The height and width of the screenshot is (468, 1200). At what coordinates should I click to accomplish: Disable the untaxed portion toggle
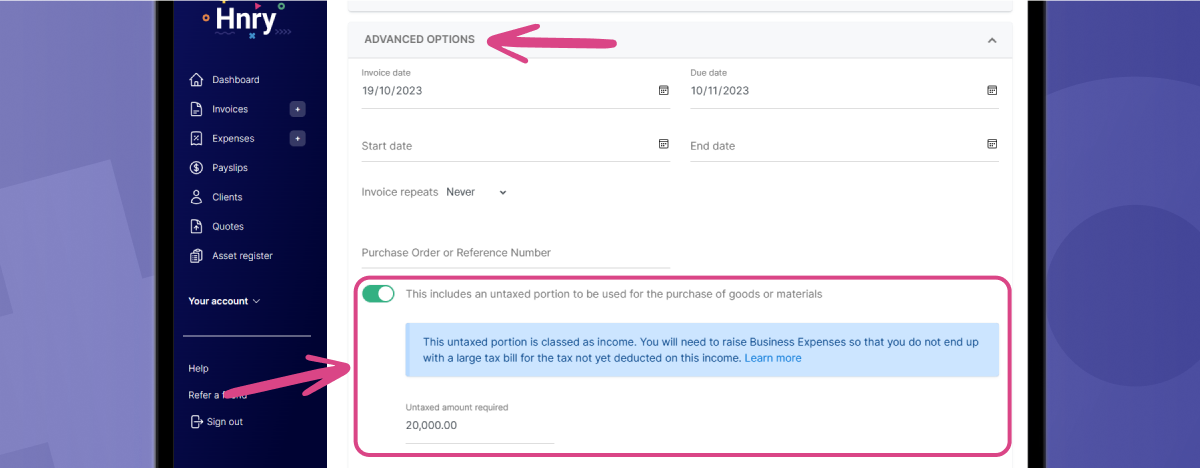point(378,294)
